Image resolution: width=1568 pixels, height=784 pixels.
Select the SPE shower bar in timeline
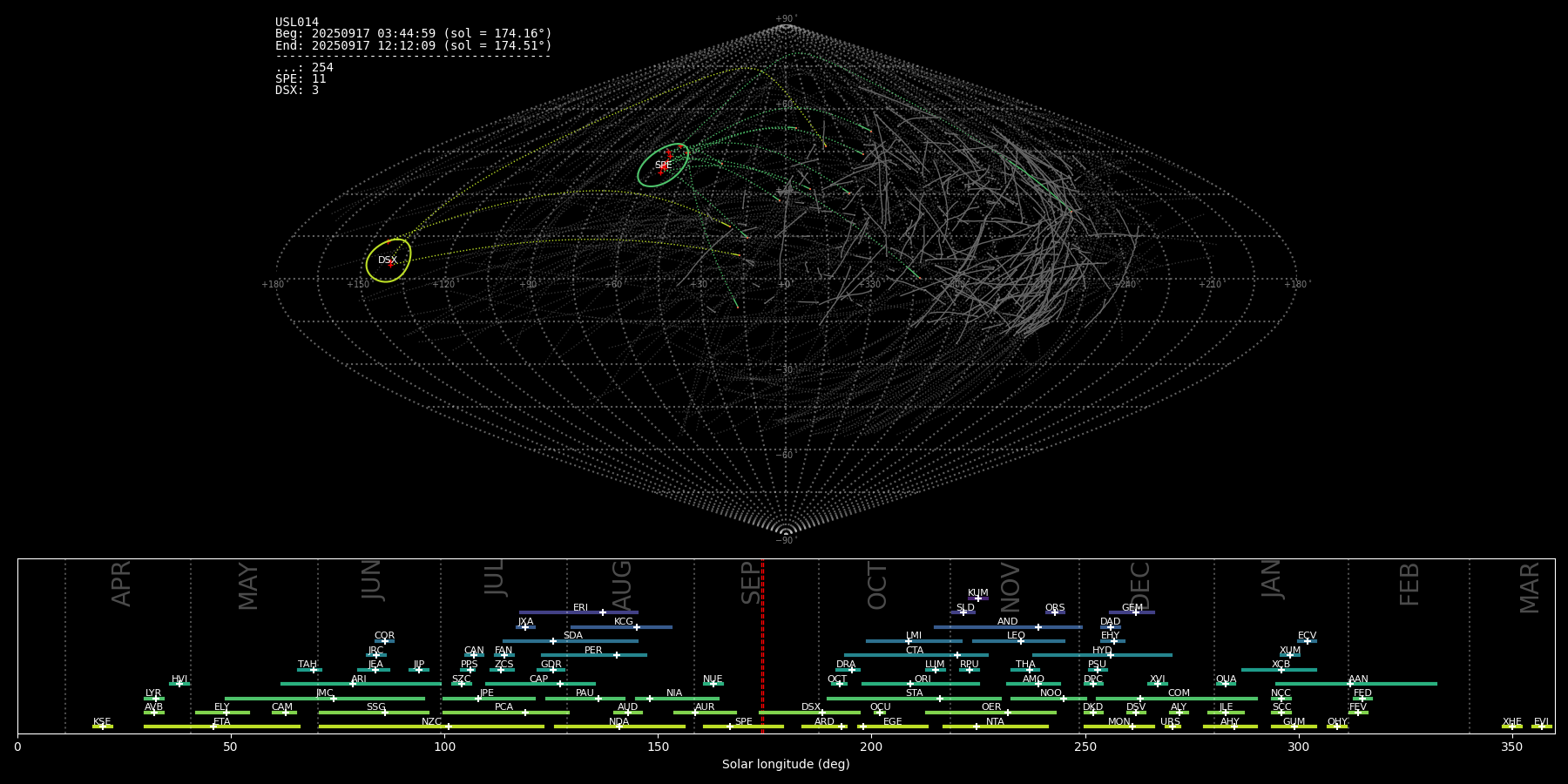pos(743,727)
